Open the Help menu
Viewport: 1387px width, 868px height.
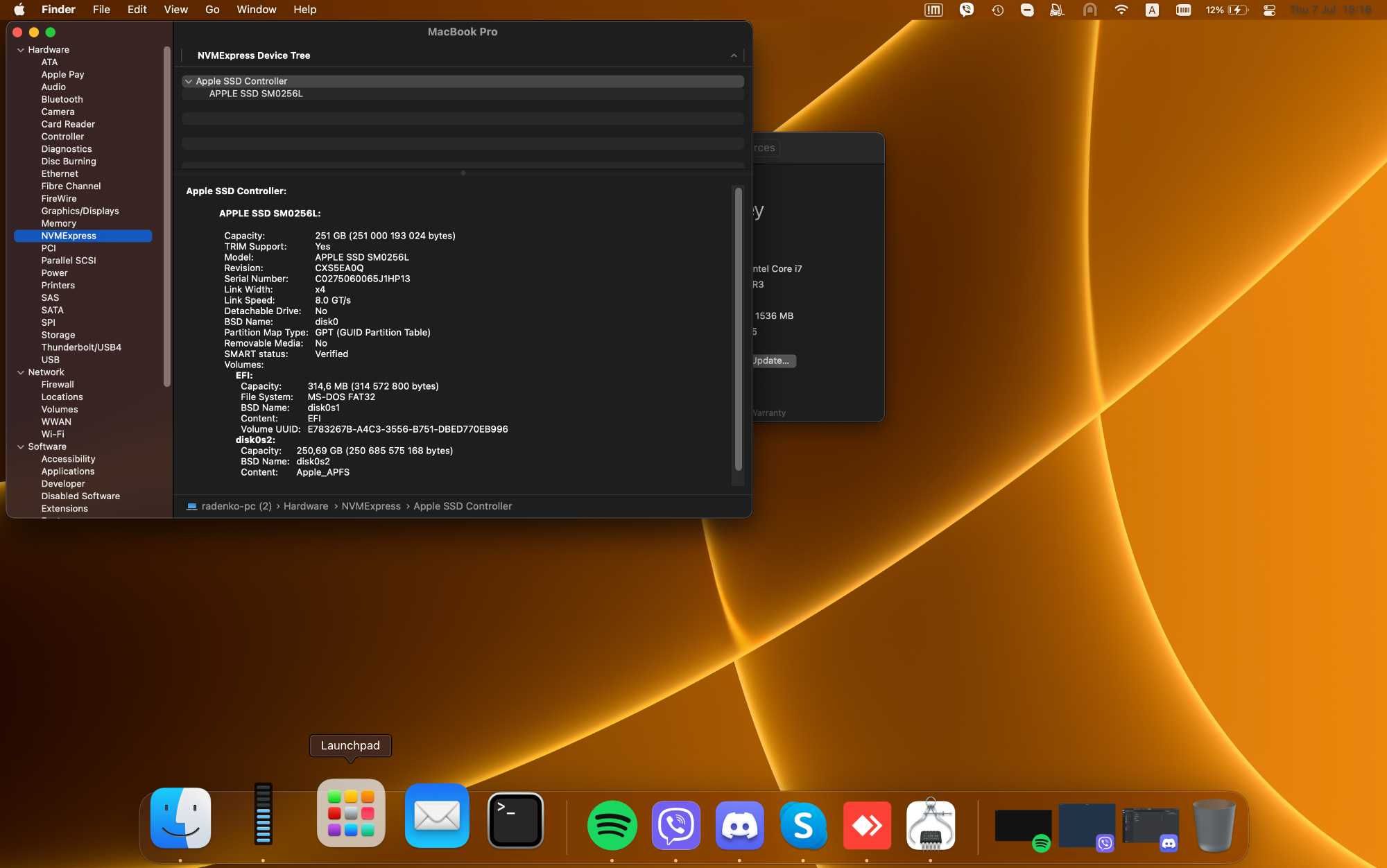(x=304, y=10)
